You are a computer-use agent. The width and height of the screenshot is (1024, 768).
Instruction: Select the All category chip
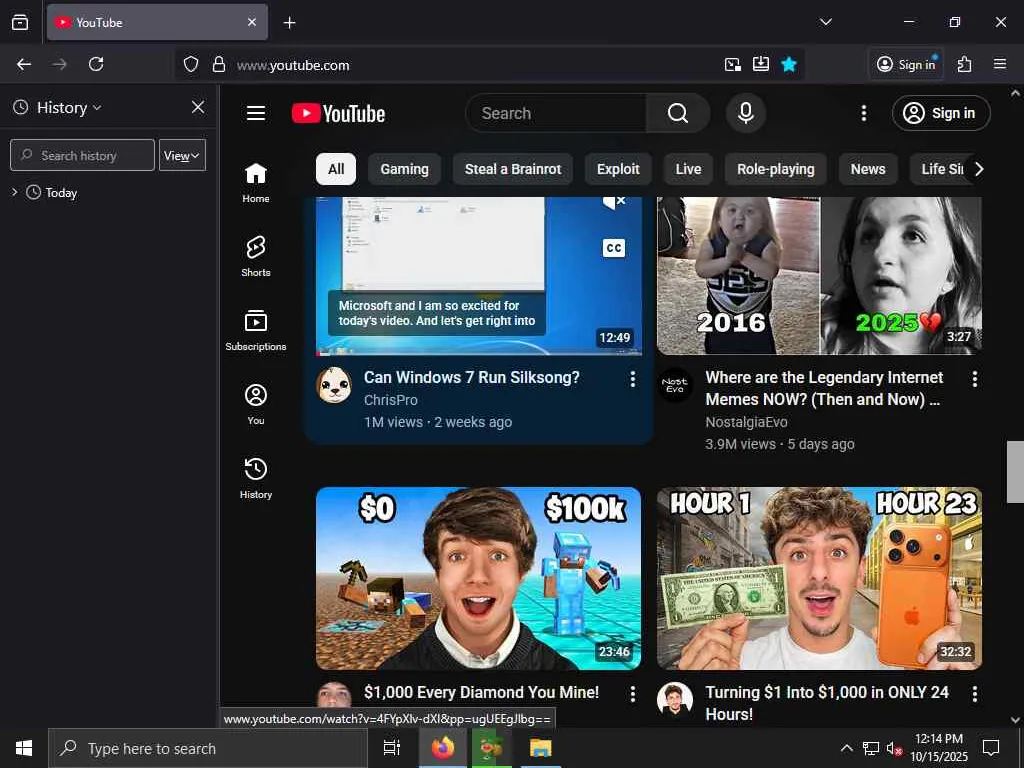click(x=336, y=169)
